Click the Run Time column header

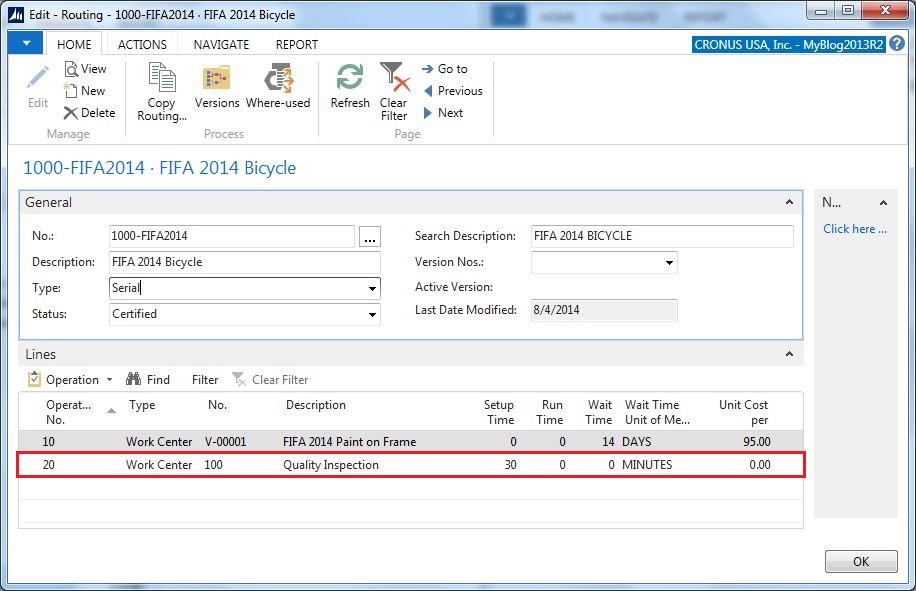click(550, 412)
